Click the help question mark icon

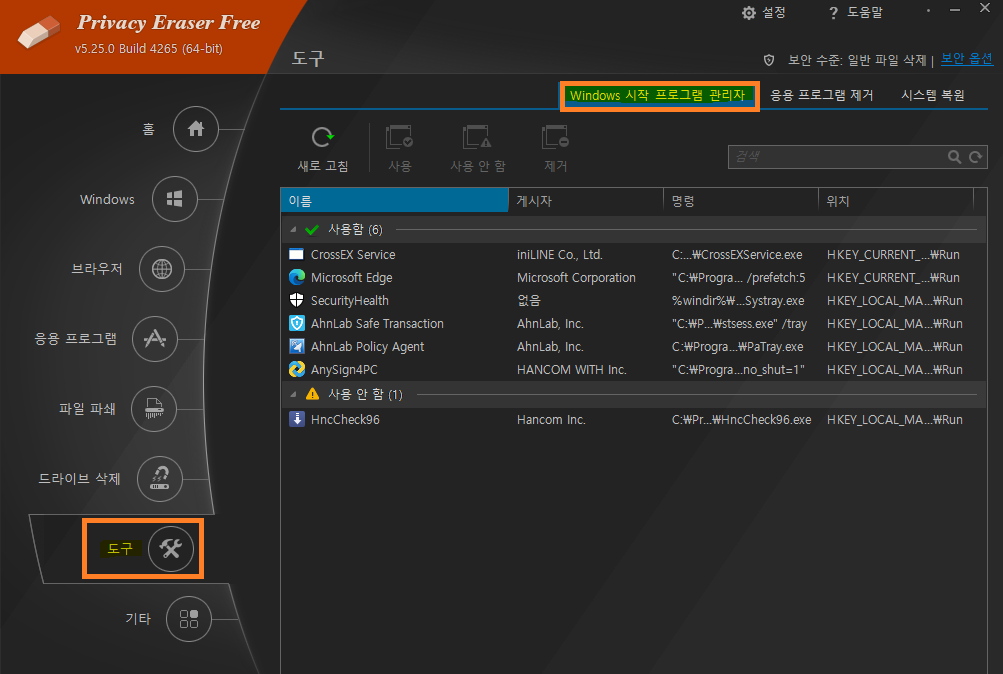point(833,13)
